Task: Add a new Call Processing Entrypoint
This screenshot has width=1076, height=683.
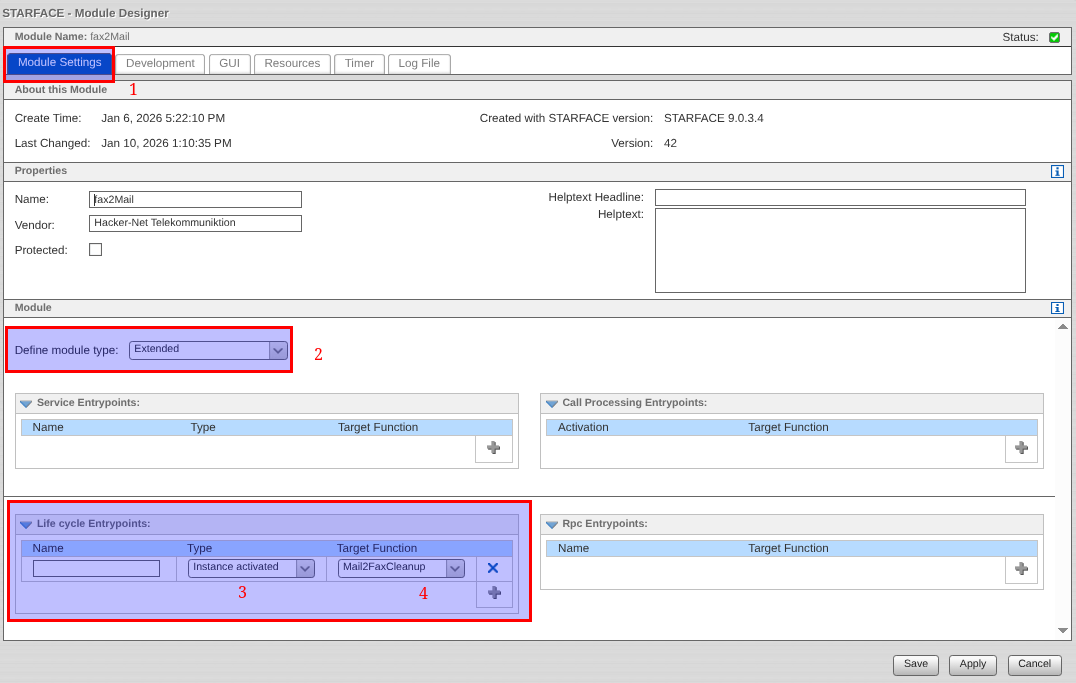Action: pos(1021,448)
